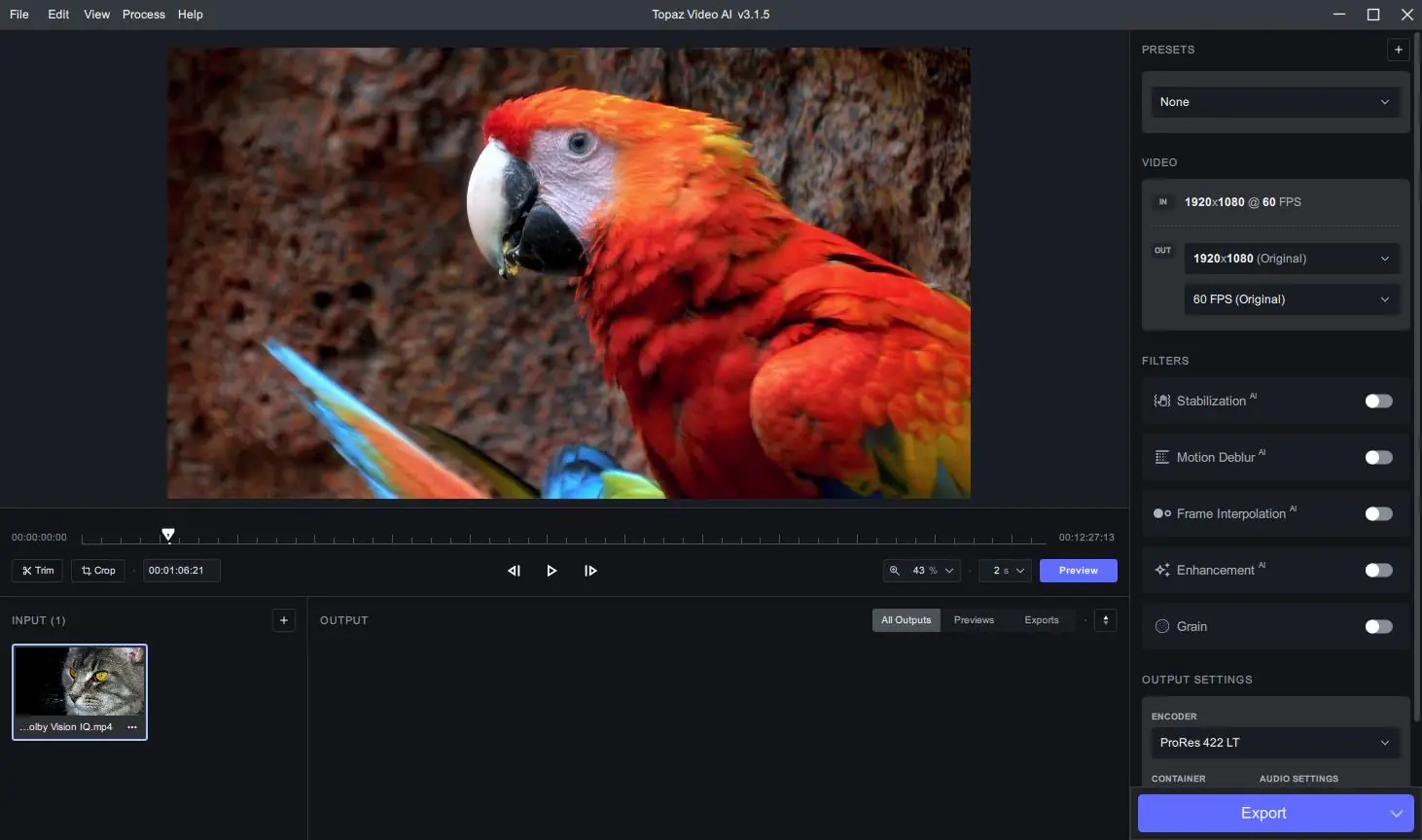Turn on Motion Deblur
Image resolution: width=1422 pixels, height=840 pixels.
[1378, 457]
